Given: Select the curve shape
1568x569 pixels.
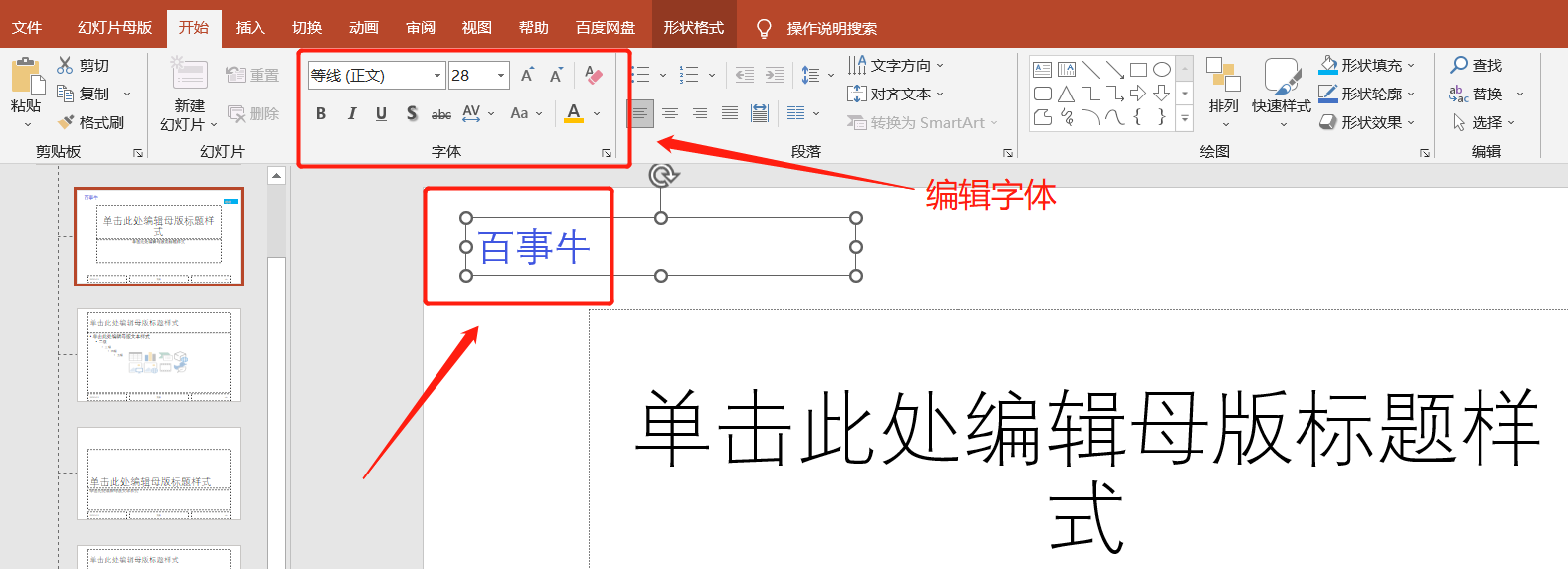Looking at the screenshot, I should (1115, 117).
